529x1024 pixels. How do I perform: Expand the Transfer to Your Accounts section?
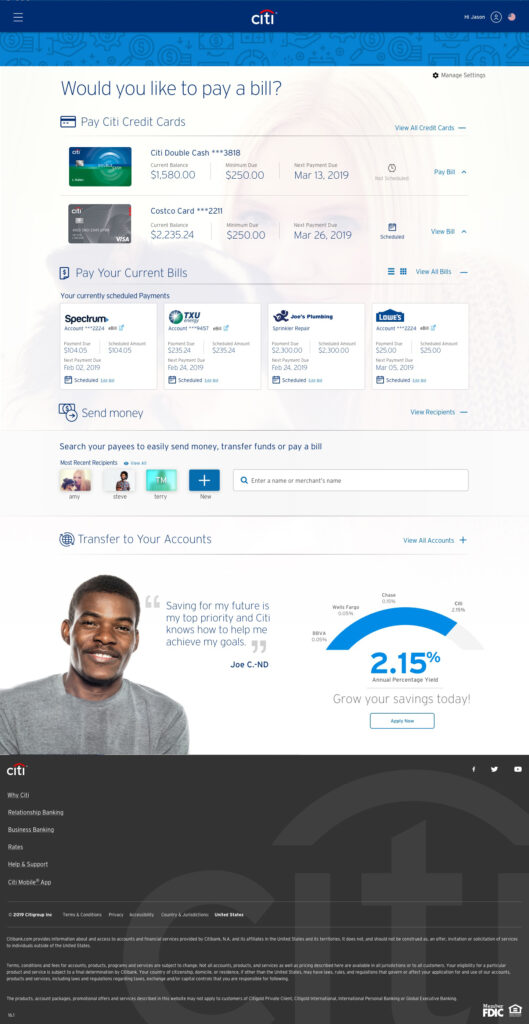pos(463,540)
